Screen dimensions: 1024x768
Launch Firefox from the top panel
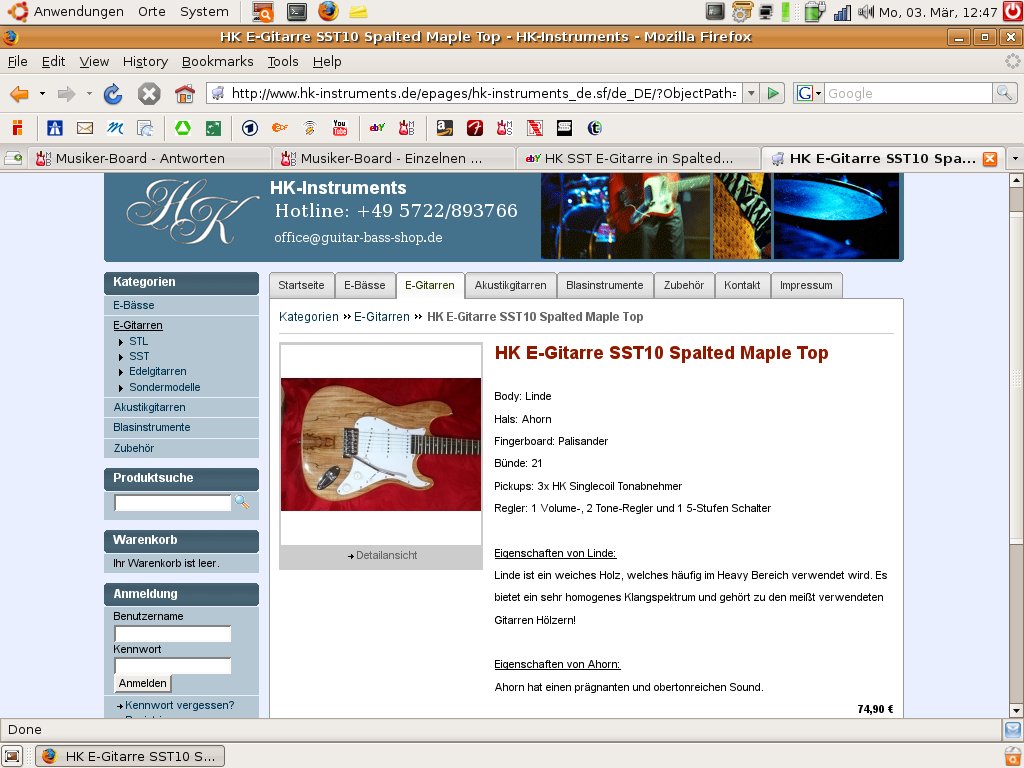tap(328, 11)
